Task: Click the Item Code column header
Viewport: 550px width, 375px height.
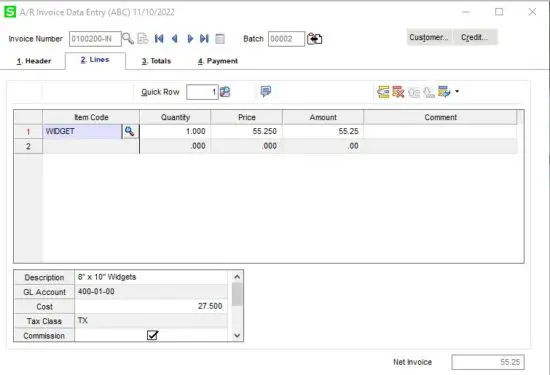Action: pos(91,117)
